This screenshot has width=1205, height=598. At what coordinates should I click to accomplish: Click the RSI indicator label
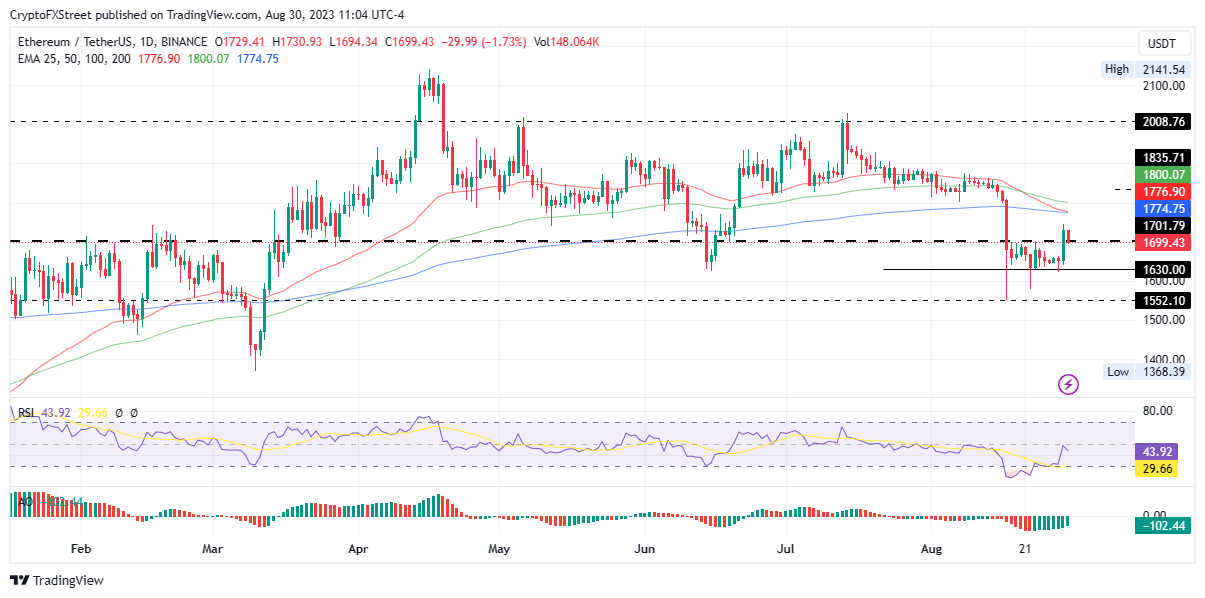click(x=24, y=413)
